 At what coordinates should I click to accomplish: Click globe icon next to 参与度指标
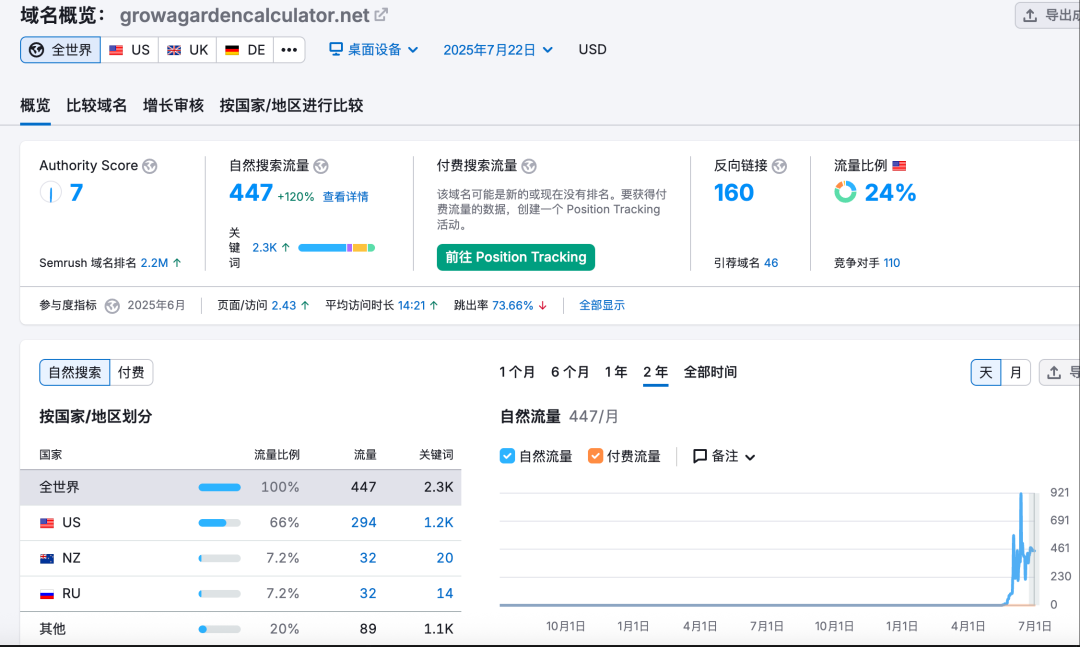[112, 306]
